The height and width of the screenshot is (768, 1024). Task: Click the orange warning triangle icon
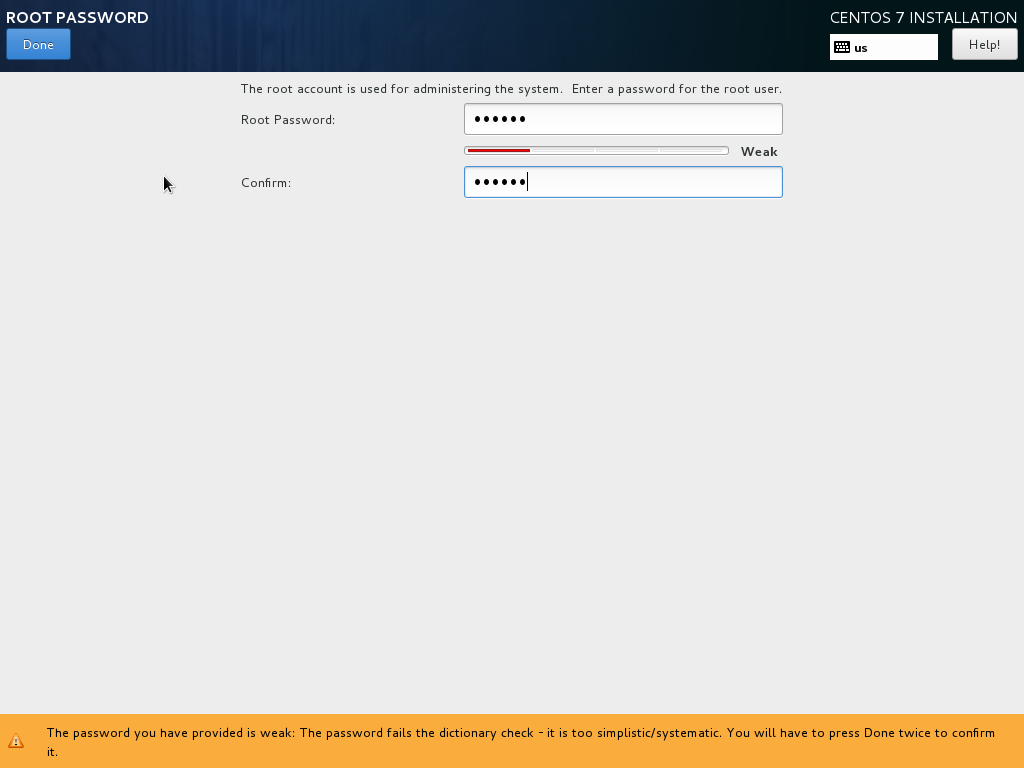click(x=16, y=741)
